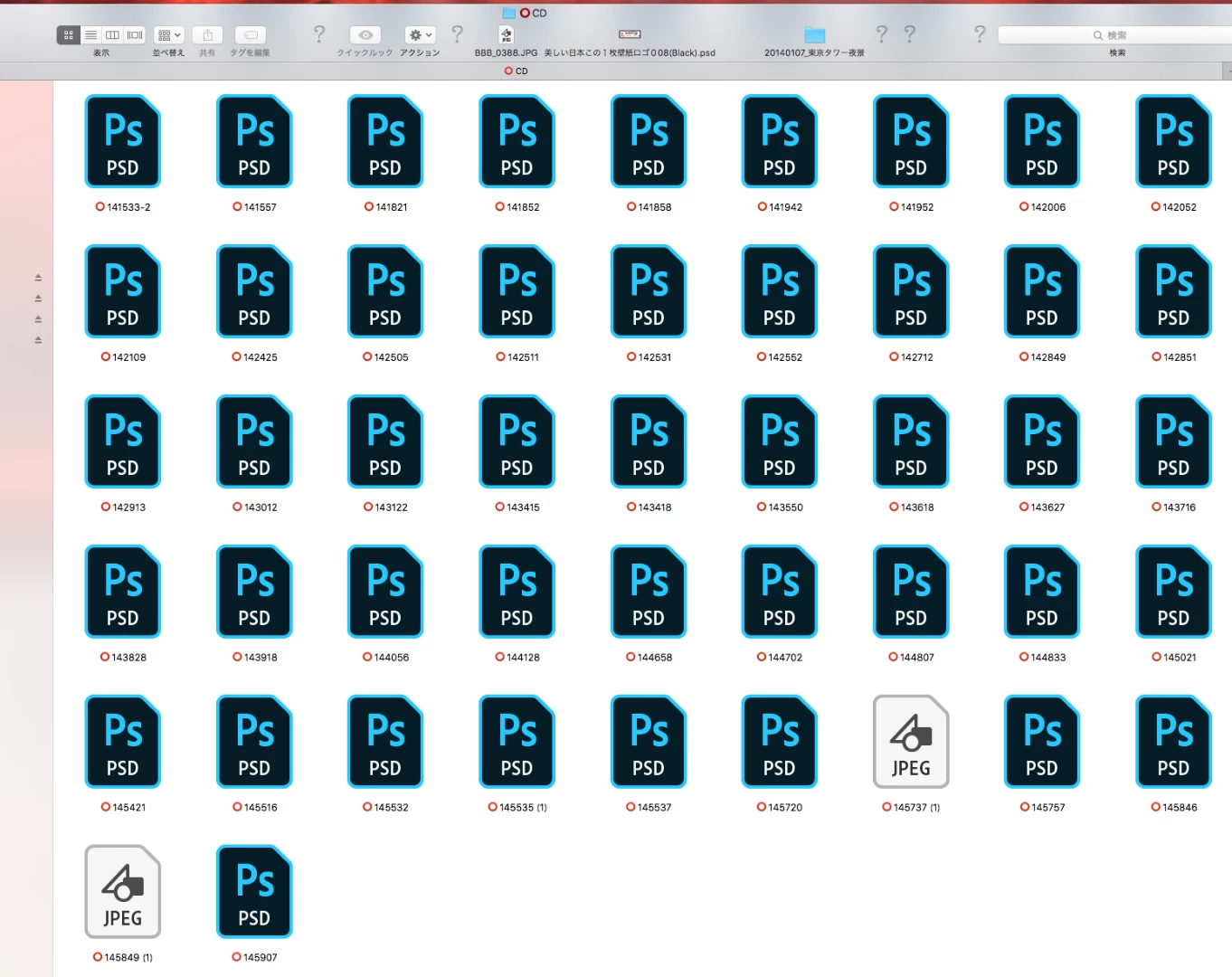Select the 141852 PSD file icon
Screen dimensions: 1232x977
[x=516, y=141]
